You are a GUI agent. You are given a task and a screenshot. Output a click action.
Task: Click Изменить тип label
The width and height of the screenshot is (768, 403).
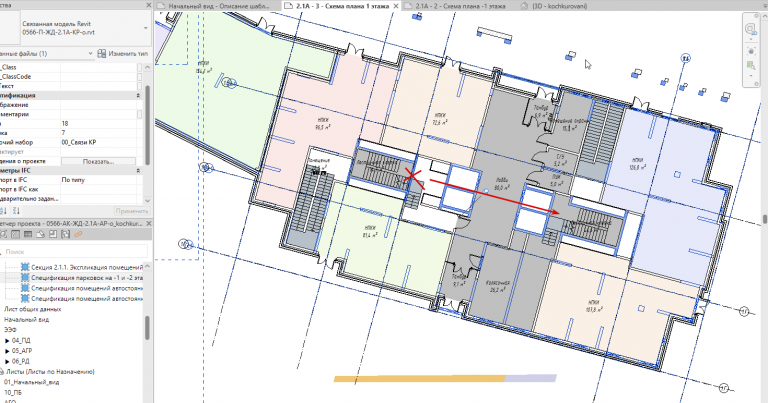(128, 53)
